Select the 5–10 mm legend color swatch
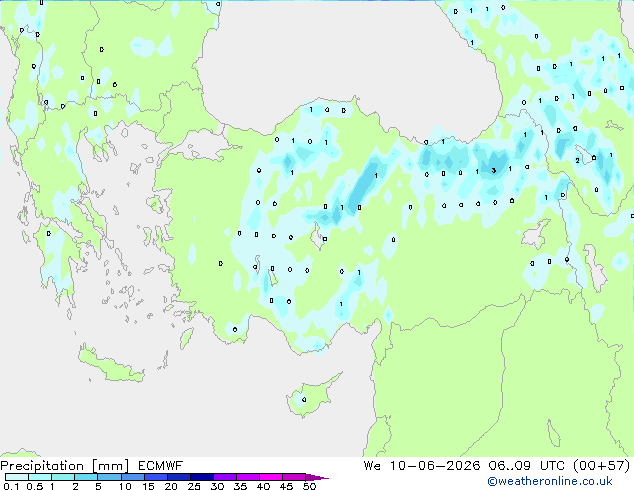Viewport: 634px width, 490px height. click(x=109, y=477)
